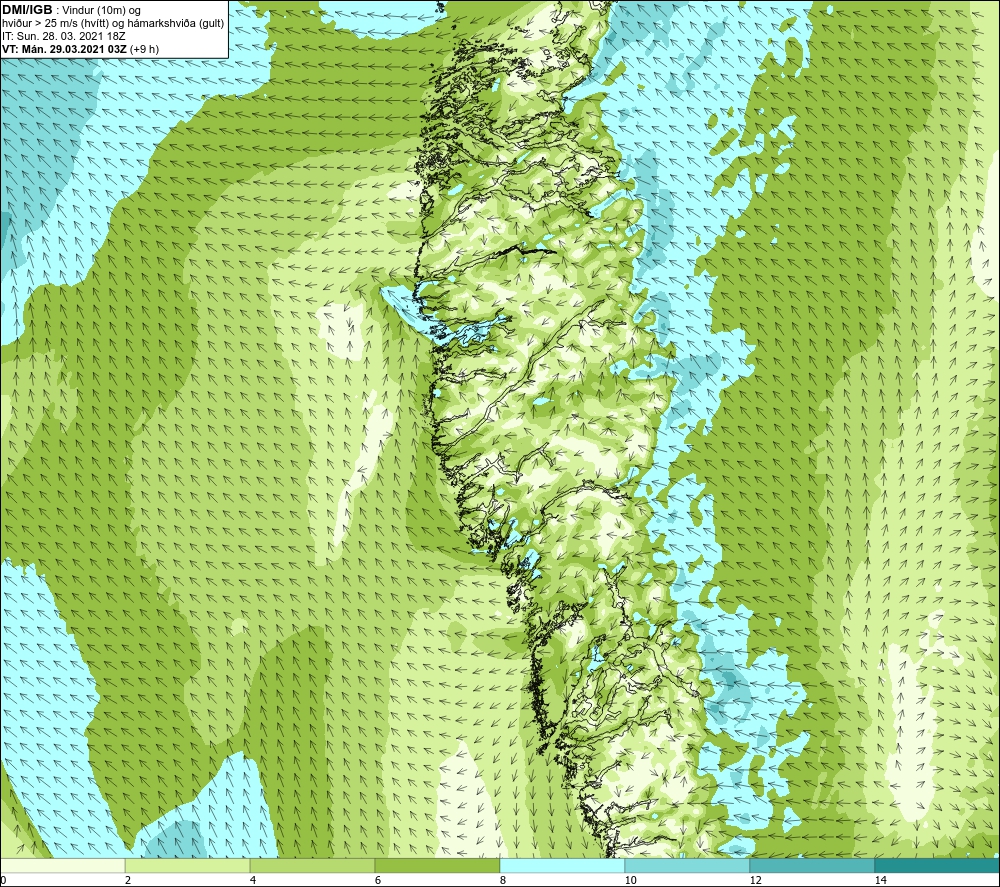Click the legend label '12'

tap(756, 880)
